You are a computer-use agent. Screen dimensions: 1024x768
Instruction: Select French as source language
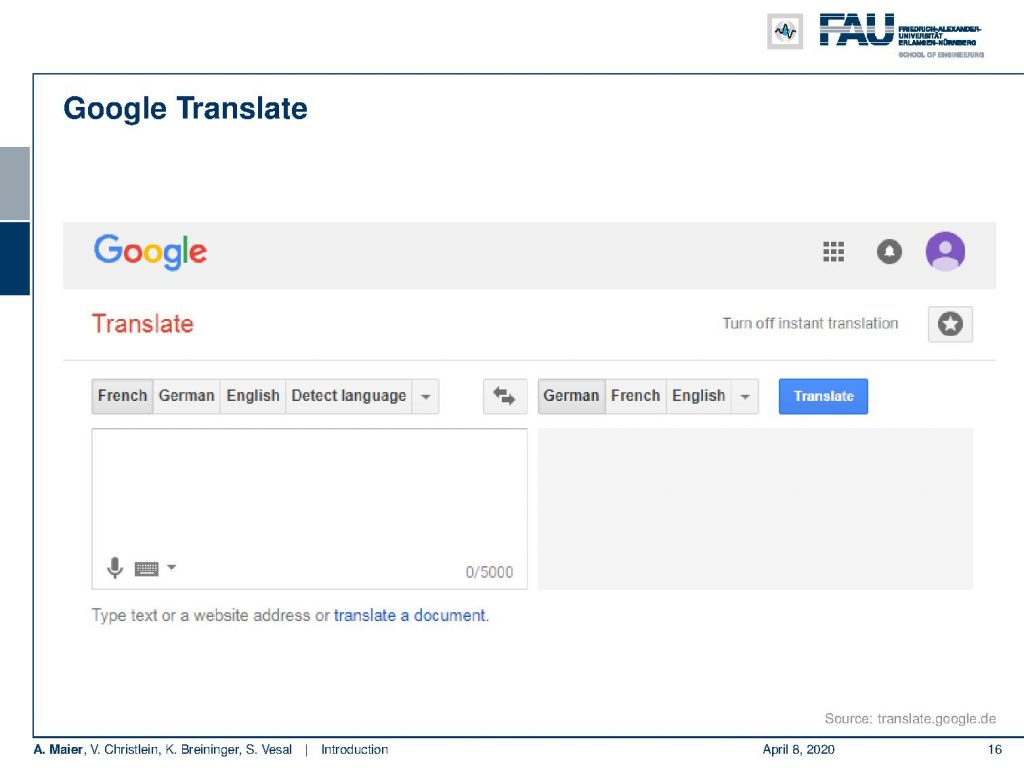[x=122, y=396]
